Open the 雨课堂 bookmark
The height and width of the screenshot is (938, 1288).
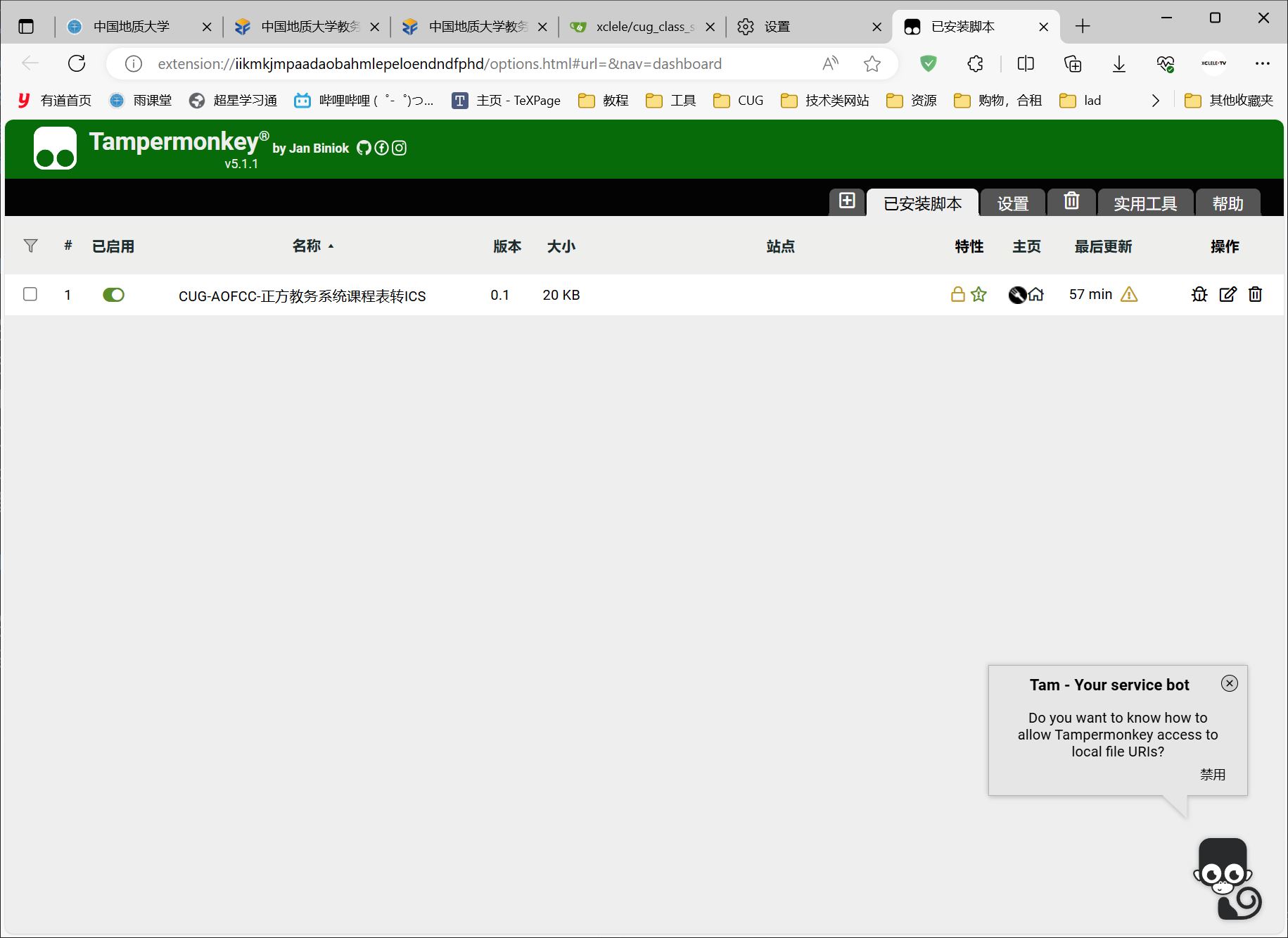tap(141, 101)
